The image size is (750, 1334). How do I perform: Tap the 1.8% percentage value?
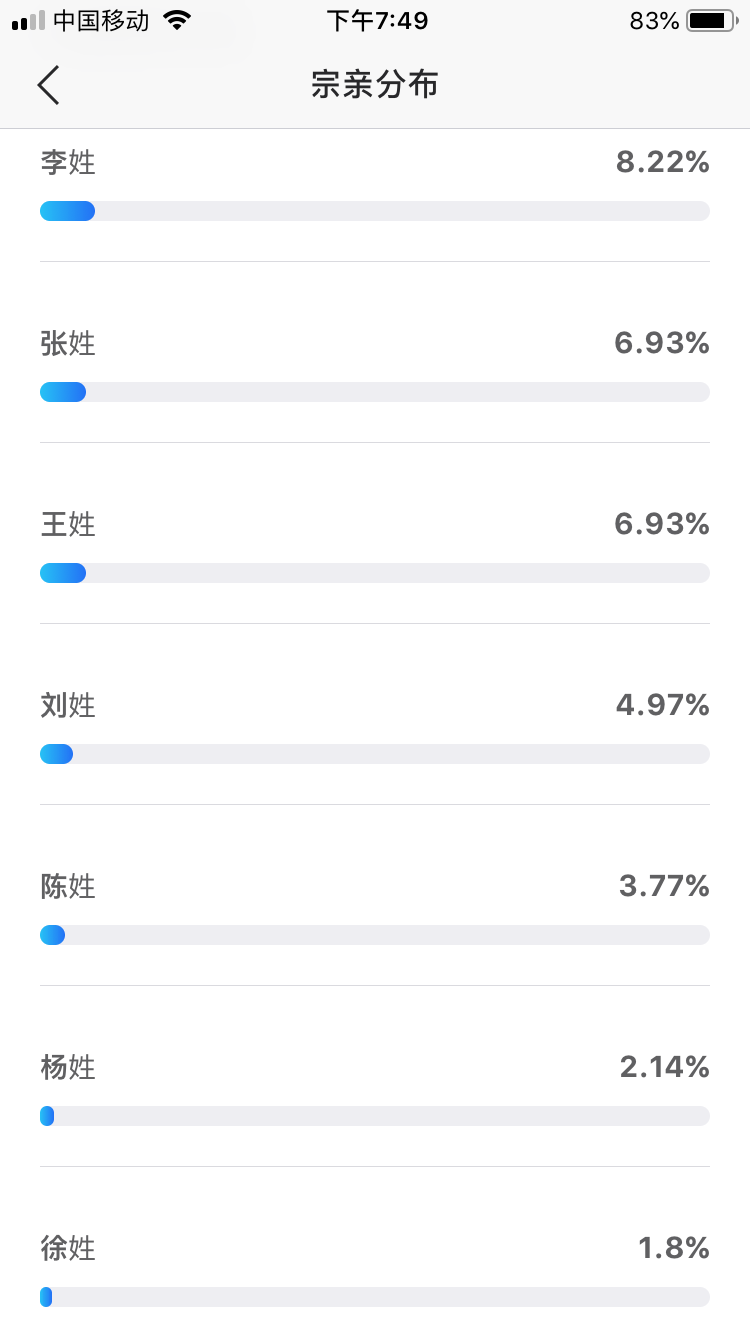click(674, 1248)
